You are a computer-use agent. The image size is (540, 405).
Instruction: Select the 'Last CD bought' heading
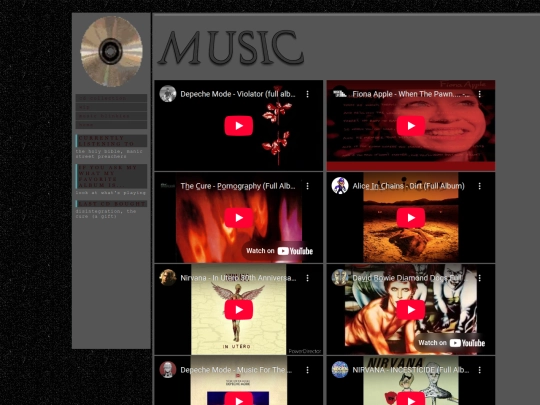pos(111,204)
